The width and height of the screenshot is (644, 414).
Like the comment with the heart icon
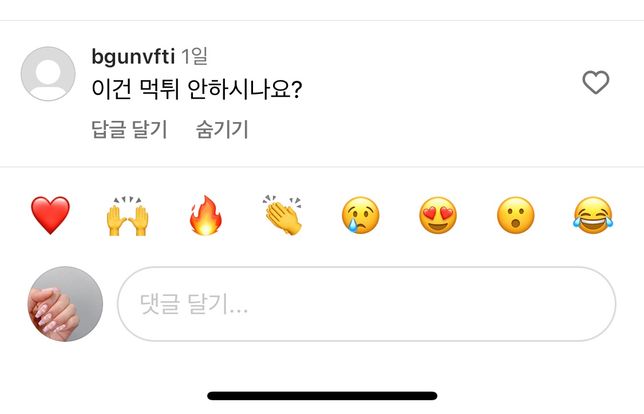click(596, 83)
